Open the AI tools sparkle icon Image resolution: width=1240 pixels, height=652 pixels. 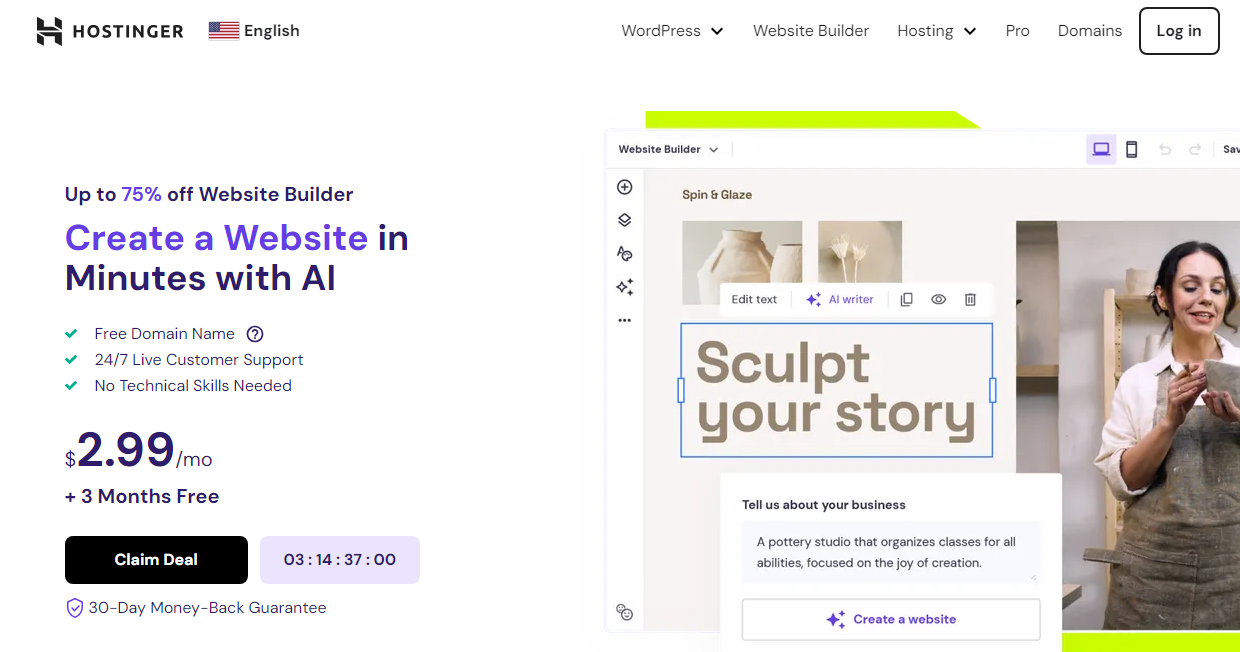[x=624, y=287]
